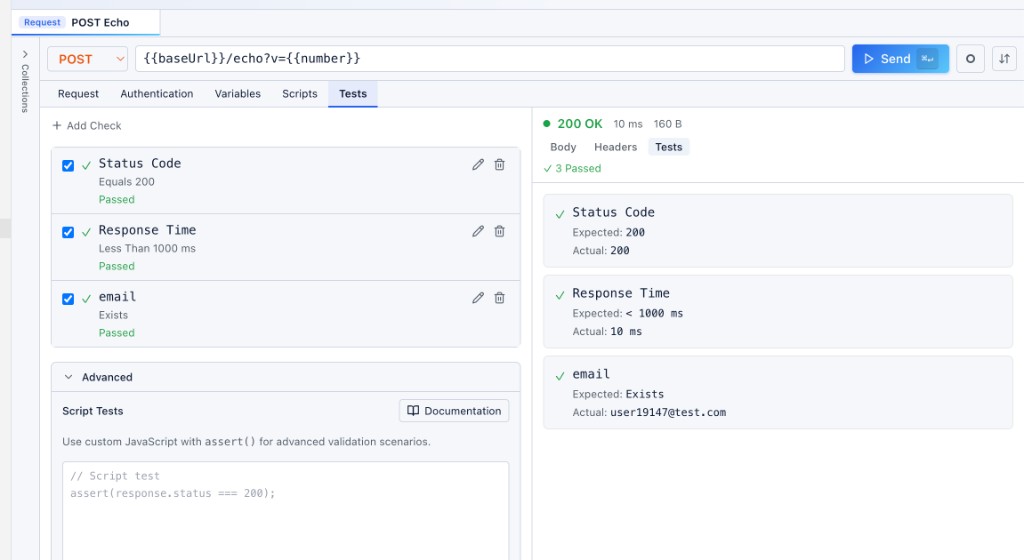The image size is (1024, 560).
Task: Click the Exists condition under email check
Action: tap(113, 315)
